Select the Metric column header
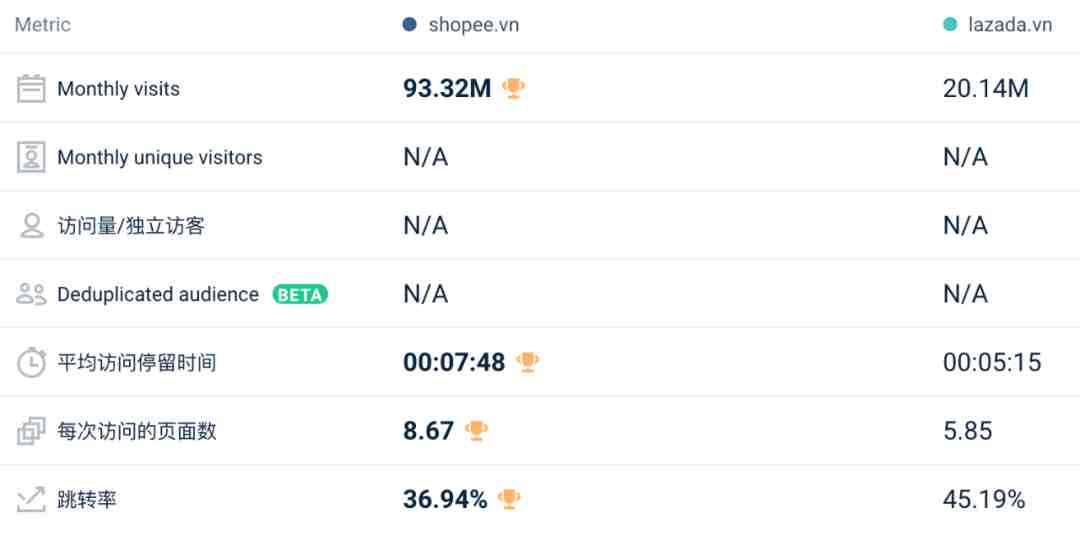This screenshot has width=1080, height=535. (x=43, y=25)
